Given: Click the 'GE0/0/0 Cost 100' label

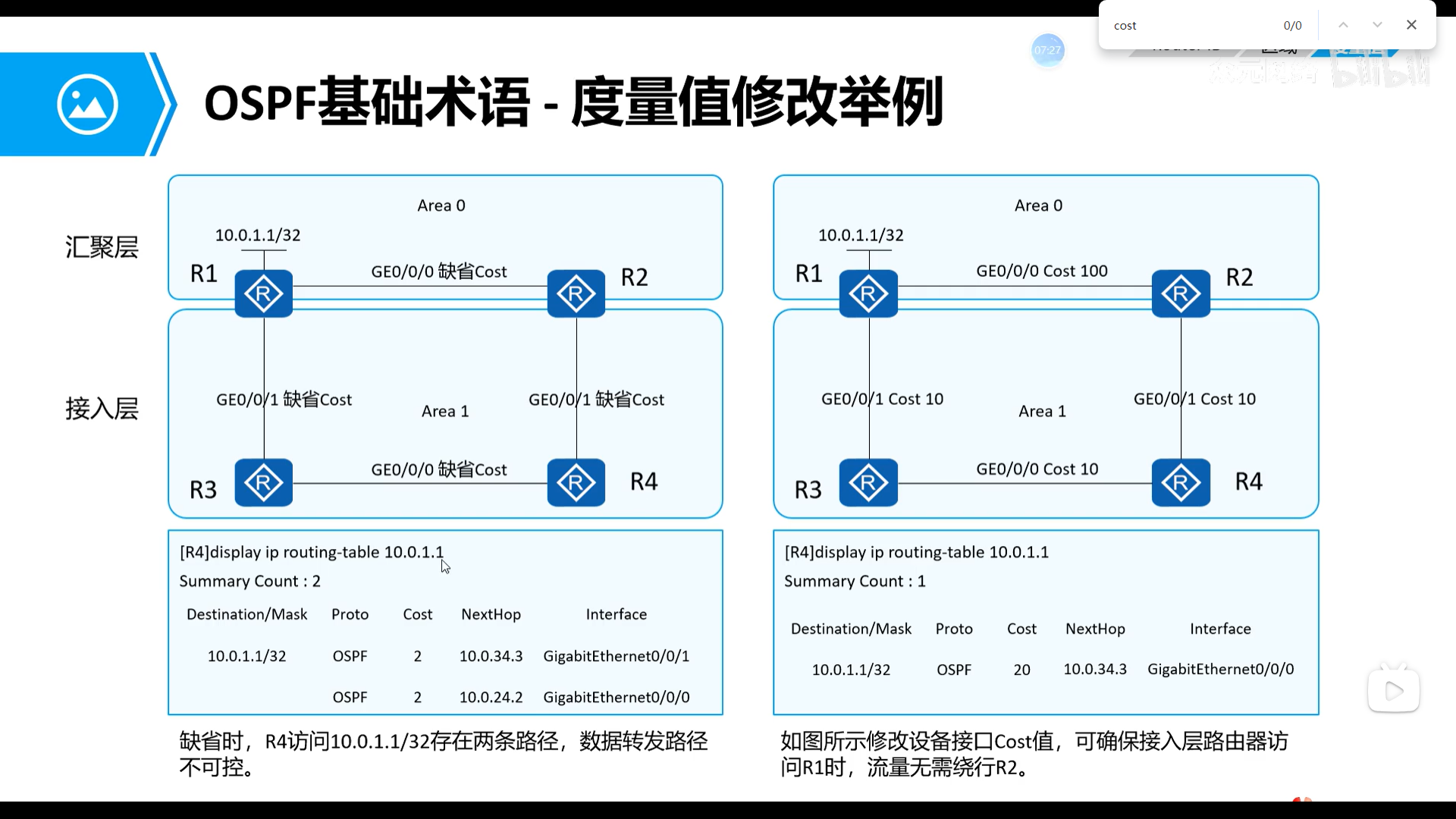Looking at the screenshot, I should pos(1042,271).
